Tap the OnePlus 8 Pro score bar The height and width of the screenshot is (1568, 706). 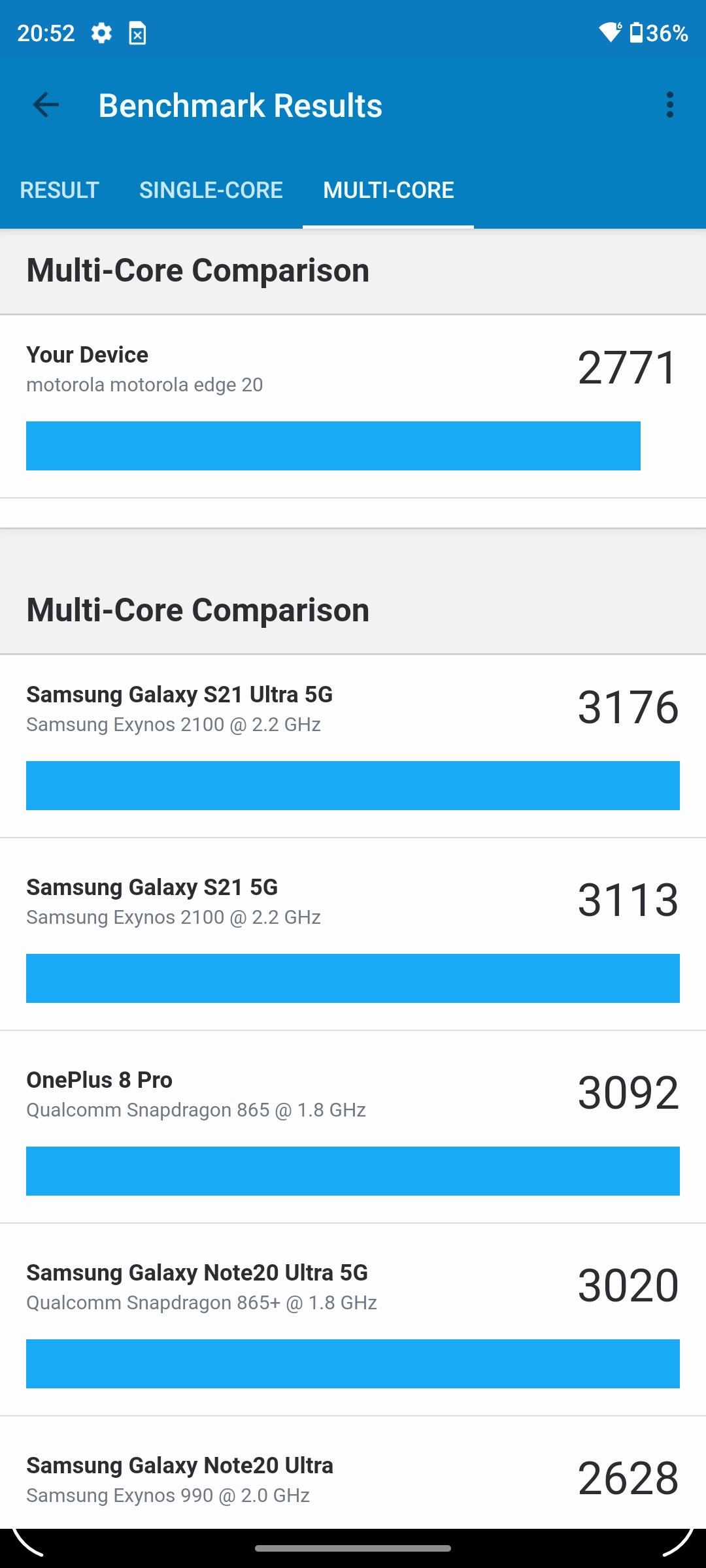353,1171
